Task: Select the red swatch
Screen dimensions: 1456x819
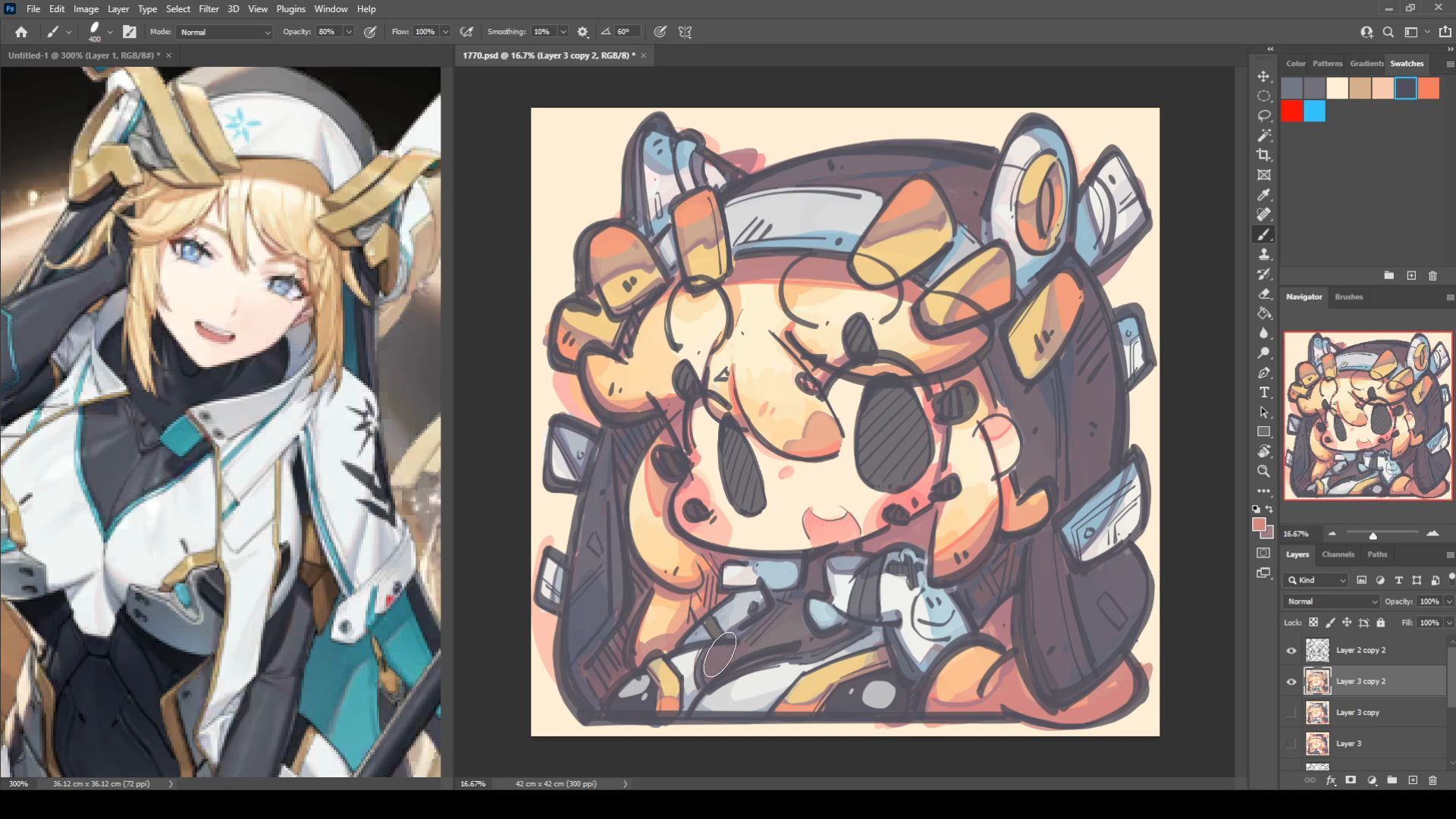Action: tap(1292, 111)
